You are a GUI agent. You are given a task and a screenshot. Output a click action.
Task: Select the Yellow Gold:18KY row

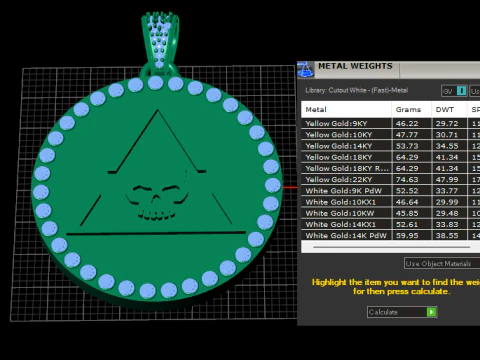391,157
